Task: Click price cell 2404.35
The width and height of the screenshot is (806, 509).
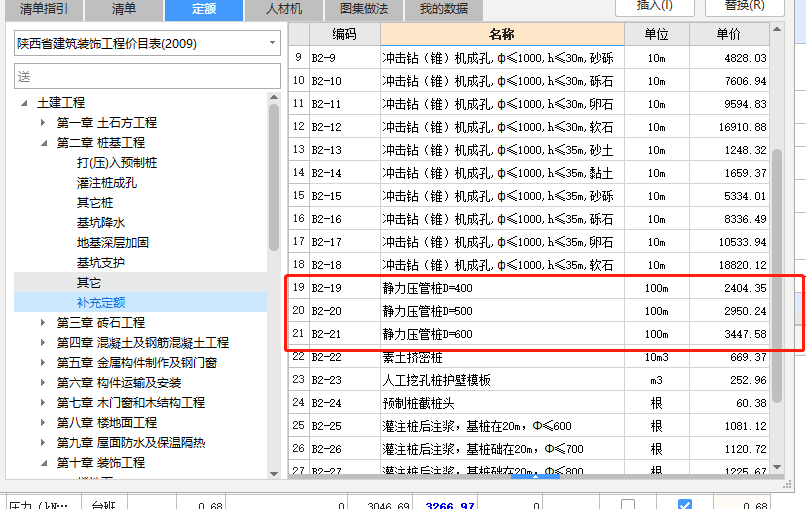Action: pyautogui.click(x=729, y=288)
